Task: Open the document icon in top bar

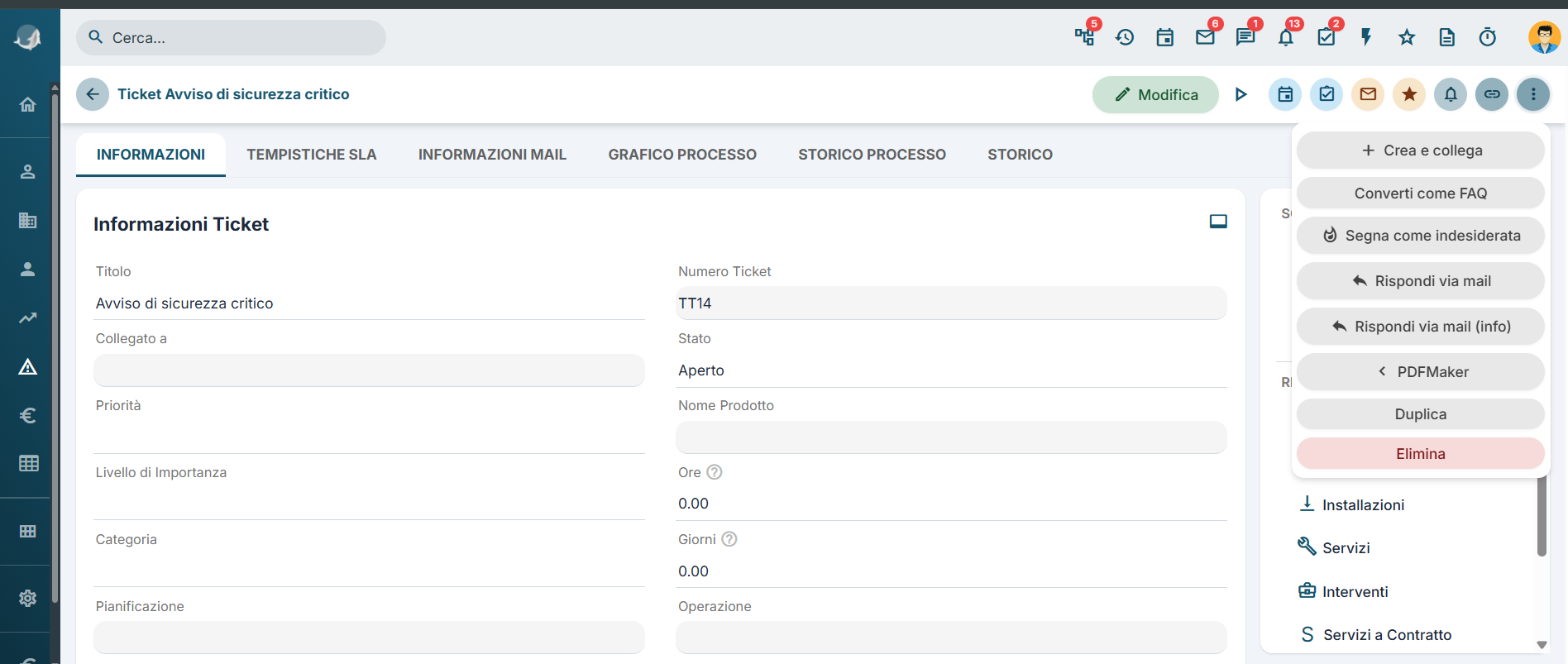Action: click(x=1447, y=37)
